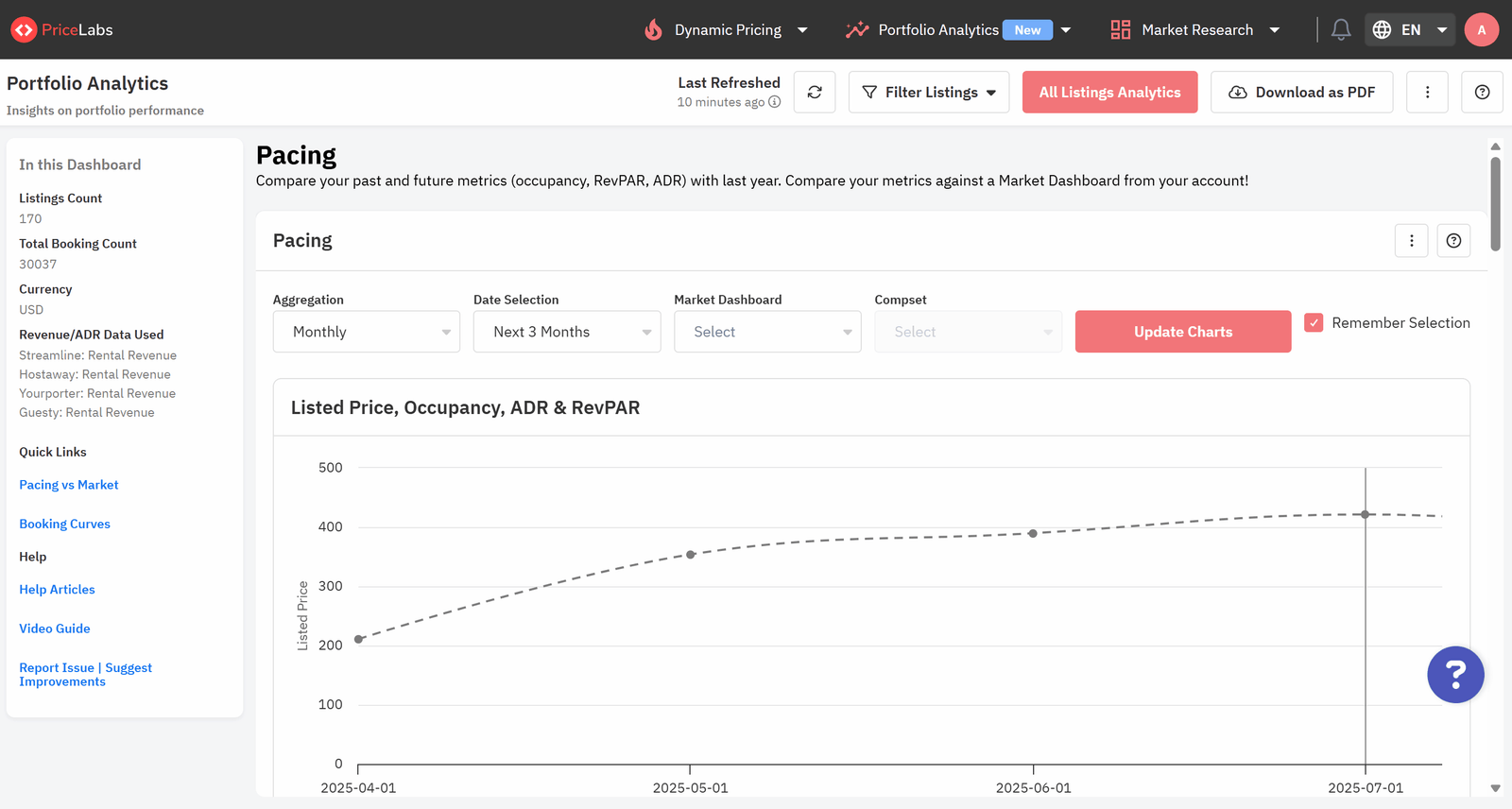
Task: Open the Pacing card three-dot menu
Action: [x=1412, y=241]
